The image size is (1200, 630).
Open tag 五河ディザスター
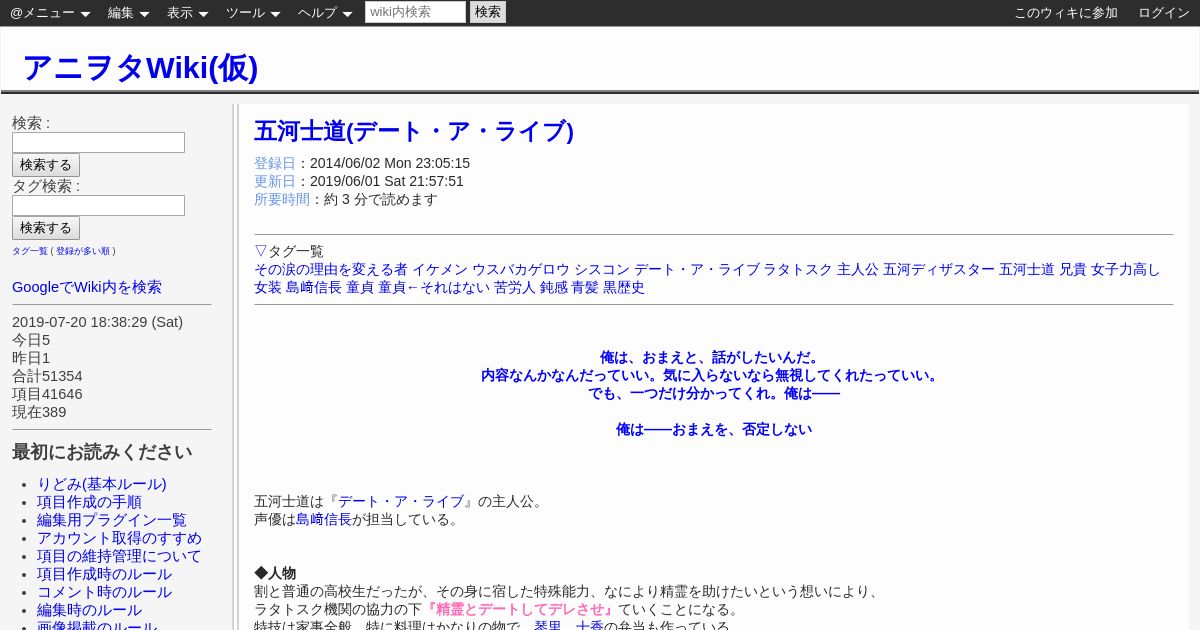939,269
